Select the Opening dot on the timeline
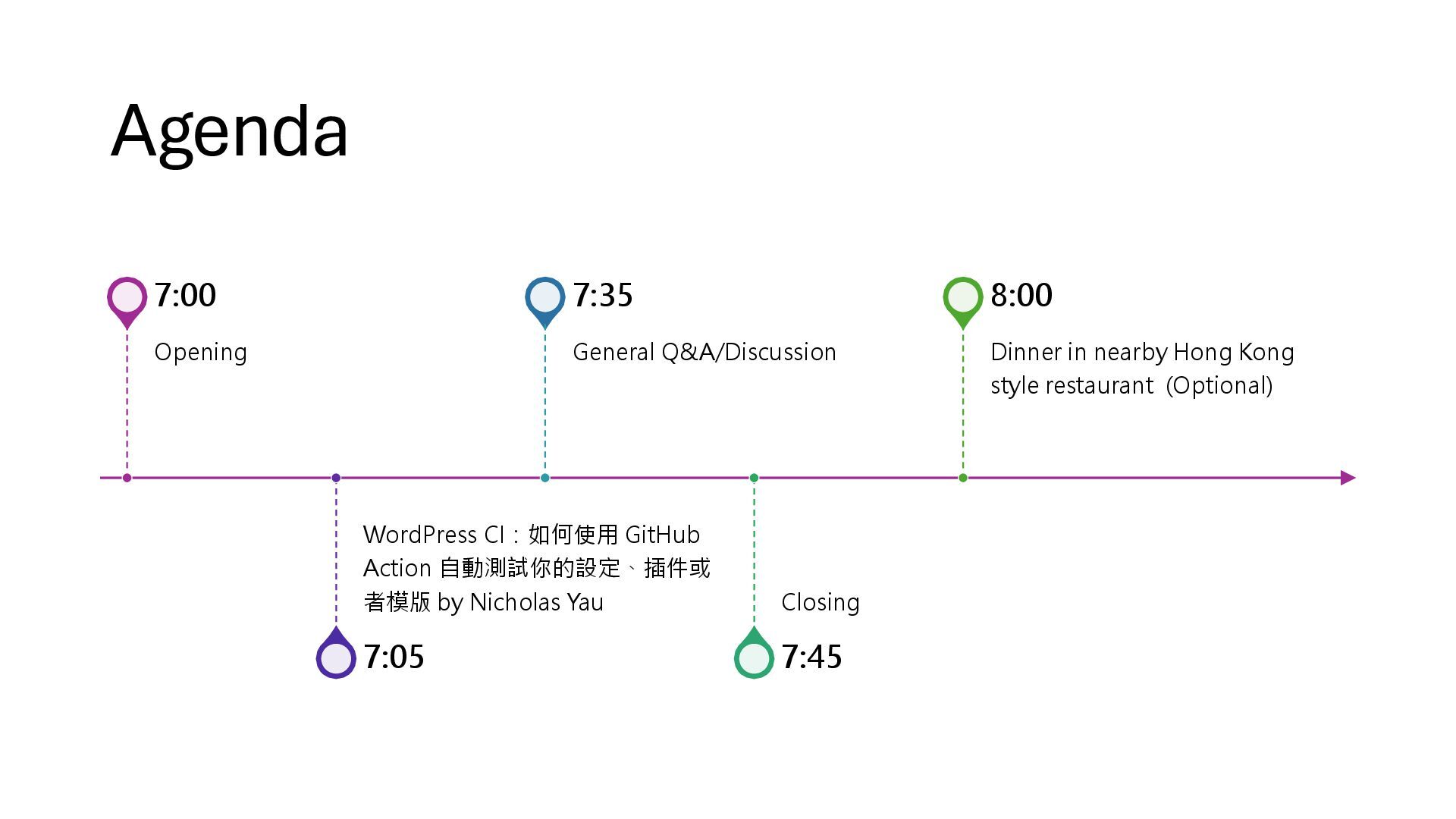 coord(127,478)
